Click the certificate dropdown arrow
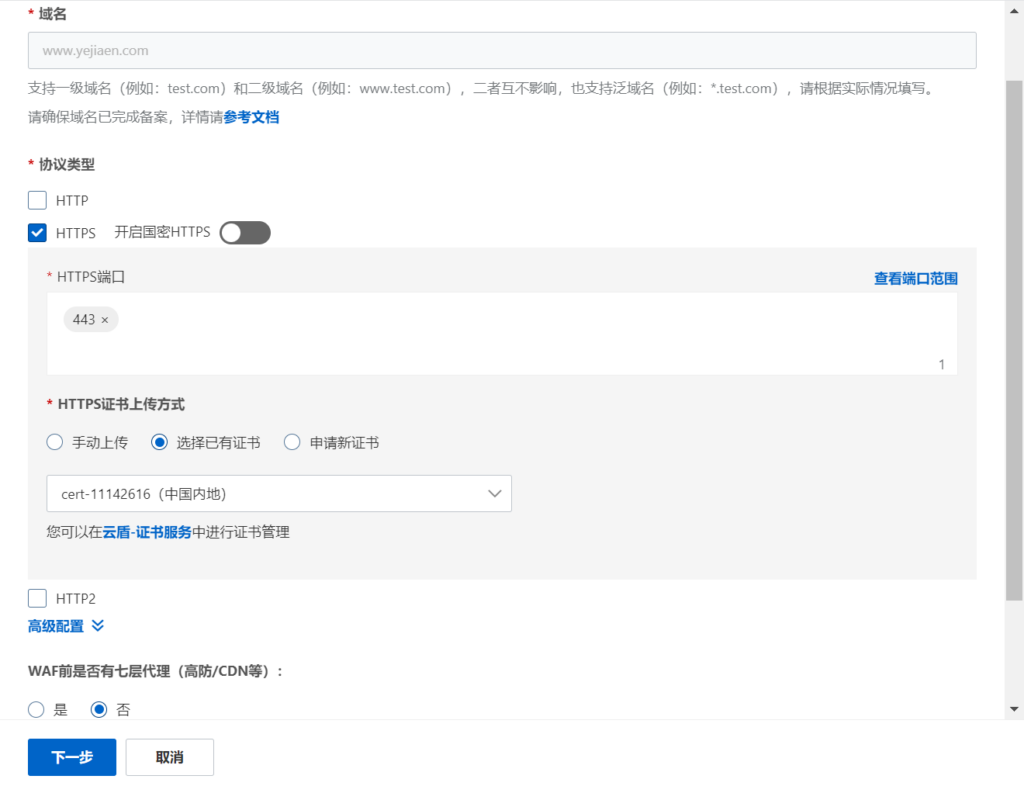Viewport: 1024px width, 793px height. 494,493
